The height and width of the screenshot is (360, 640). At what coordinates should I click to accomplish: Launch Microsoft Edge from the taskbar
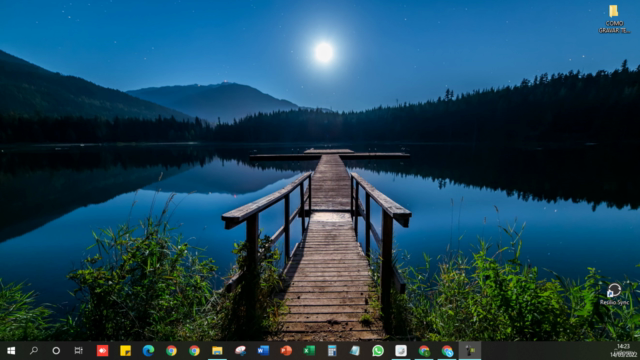point(148,351)
